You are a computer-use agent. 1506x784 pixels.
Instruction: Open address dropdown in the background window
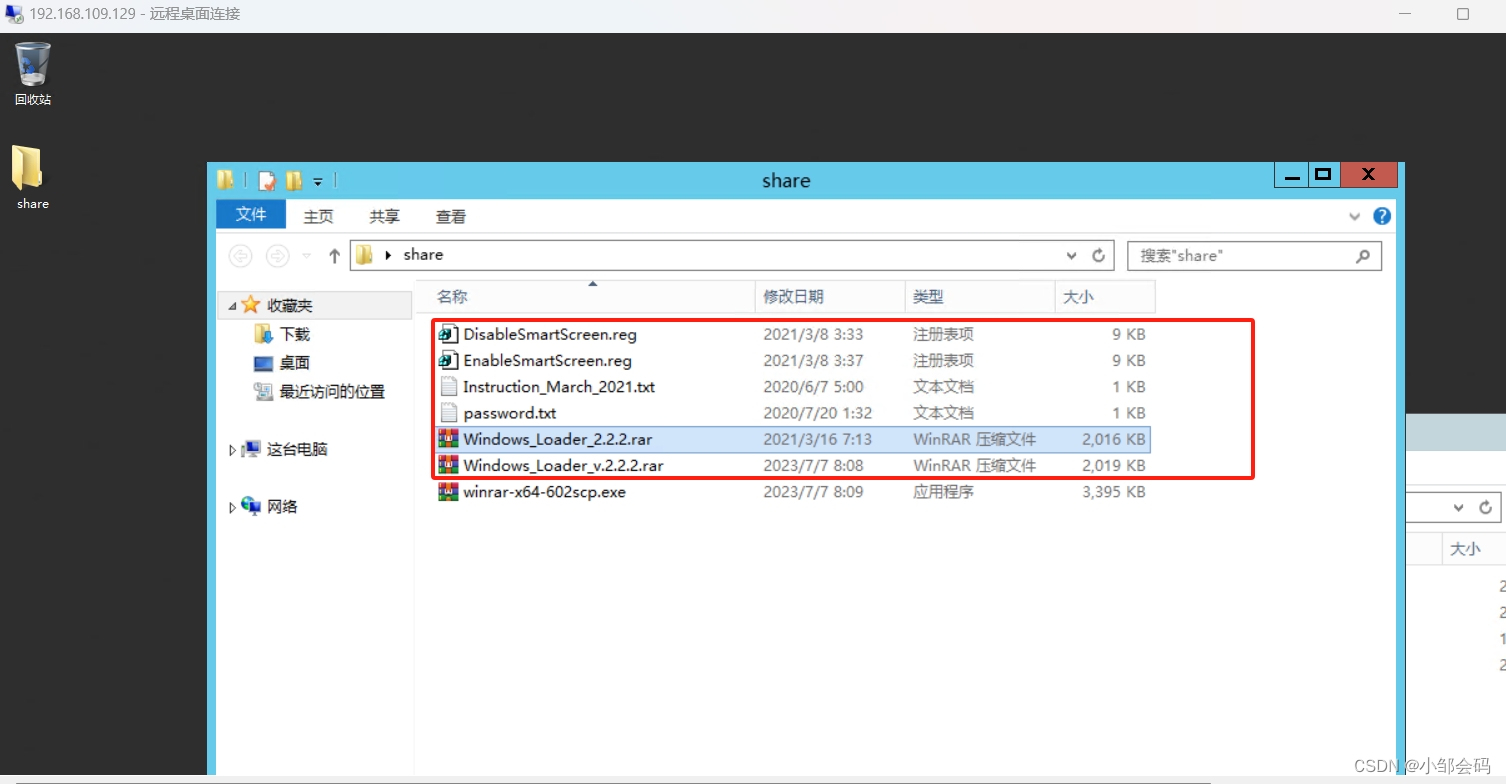pyautogui.click(x=1459, y=507)
